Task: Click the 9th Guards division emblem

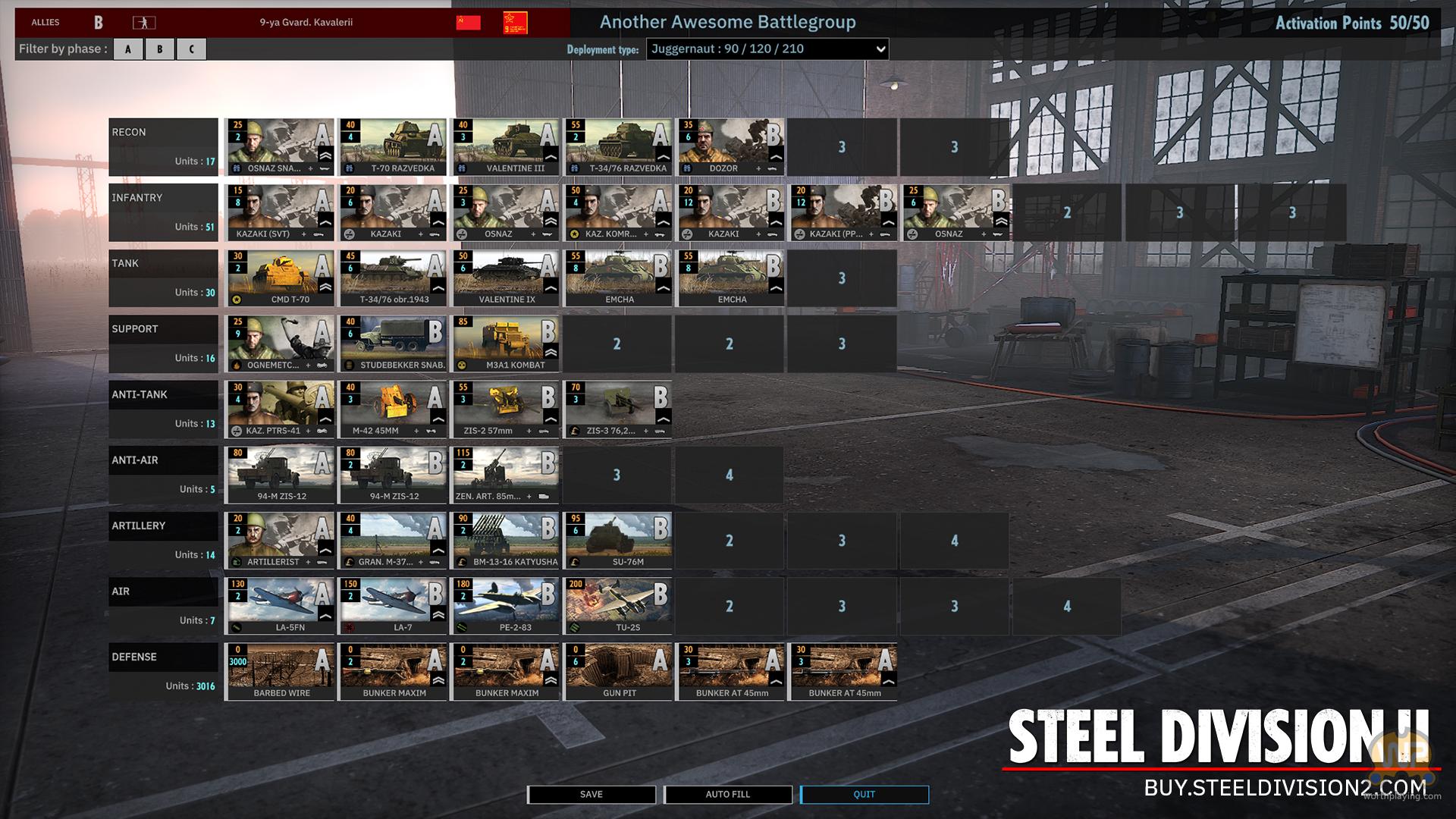Action: [516, 23]
